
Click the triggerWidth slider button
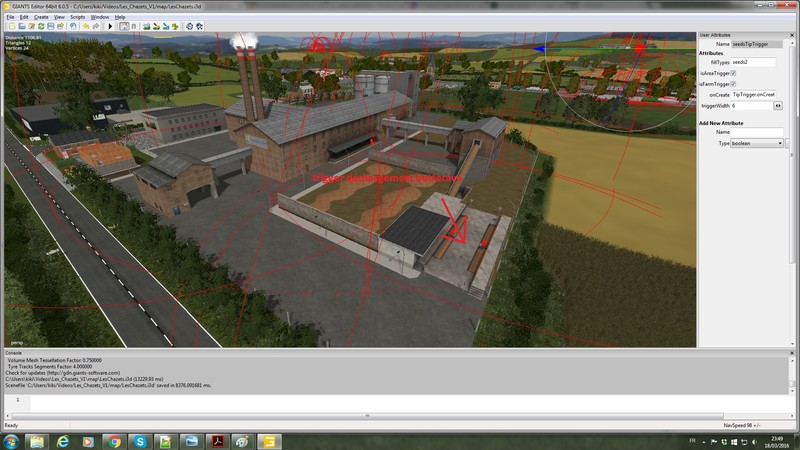pyautogui.click(x=778, y=105)
